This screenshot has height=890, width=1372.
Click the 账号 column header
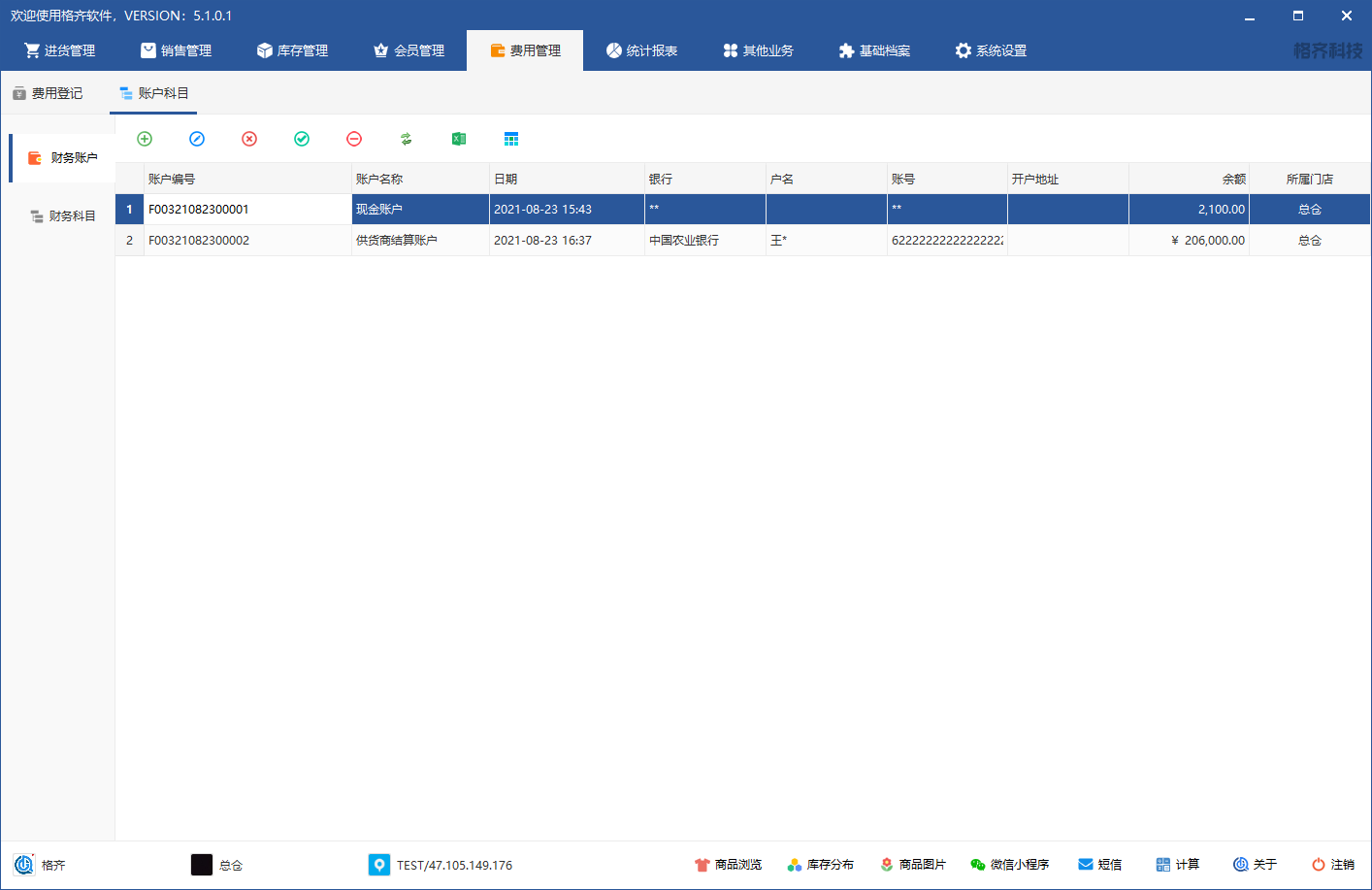(947, 179)
